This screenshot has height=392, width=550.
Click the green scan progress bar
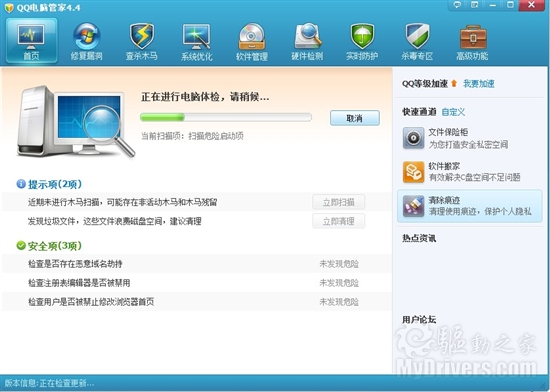(x=226, y=117)
